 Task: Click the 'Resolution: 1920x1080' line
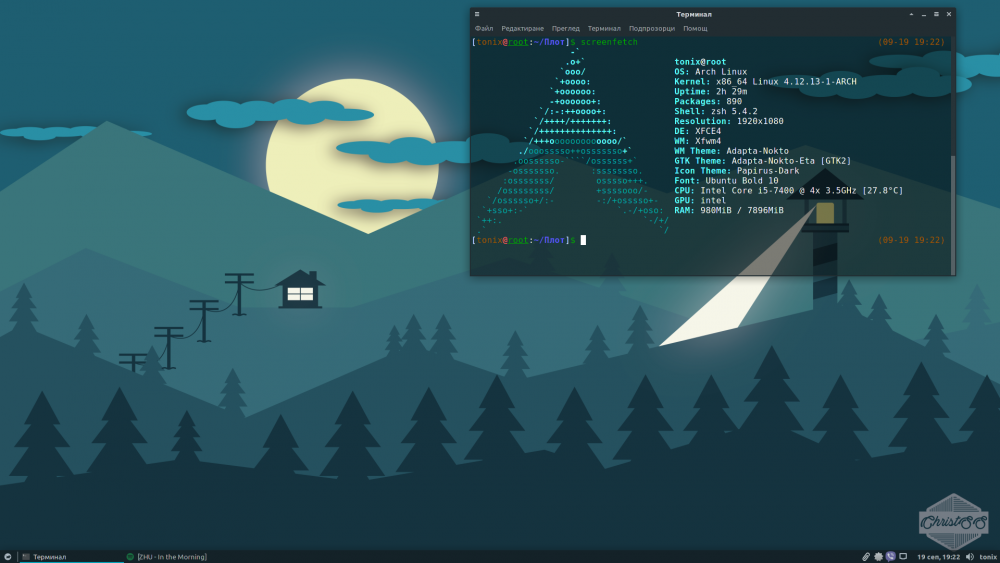(729, 121)
